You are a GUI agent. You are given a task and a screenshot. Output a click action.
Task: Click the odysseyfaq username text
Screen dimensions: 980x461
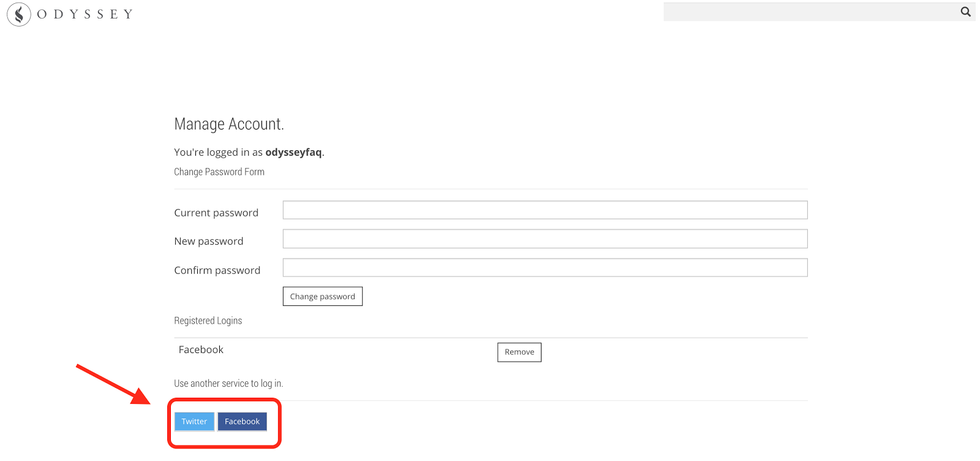tap(293, 153)
